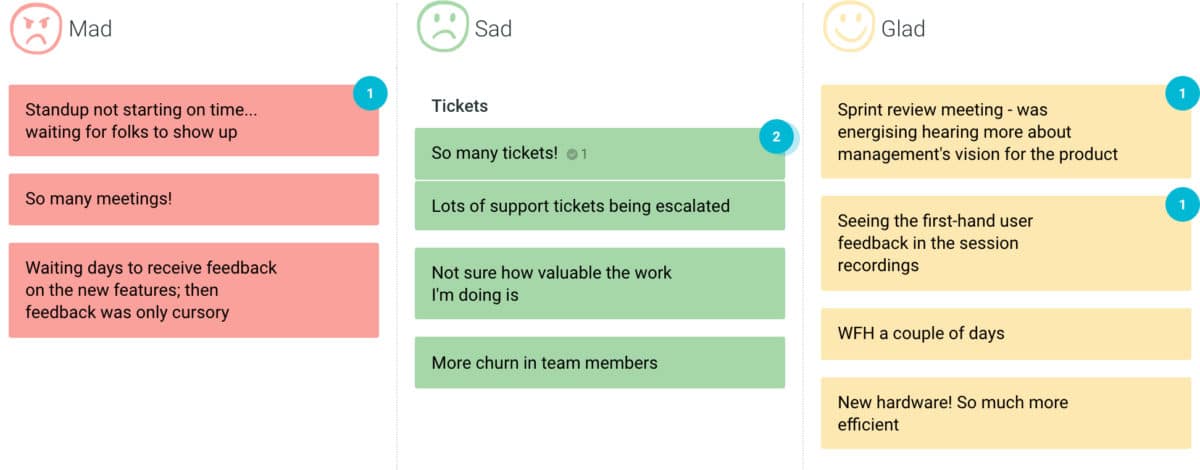Open the Waiting days to receive feedback card

point(193,290)
